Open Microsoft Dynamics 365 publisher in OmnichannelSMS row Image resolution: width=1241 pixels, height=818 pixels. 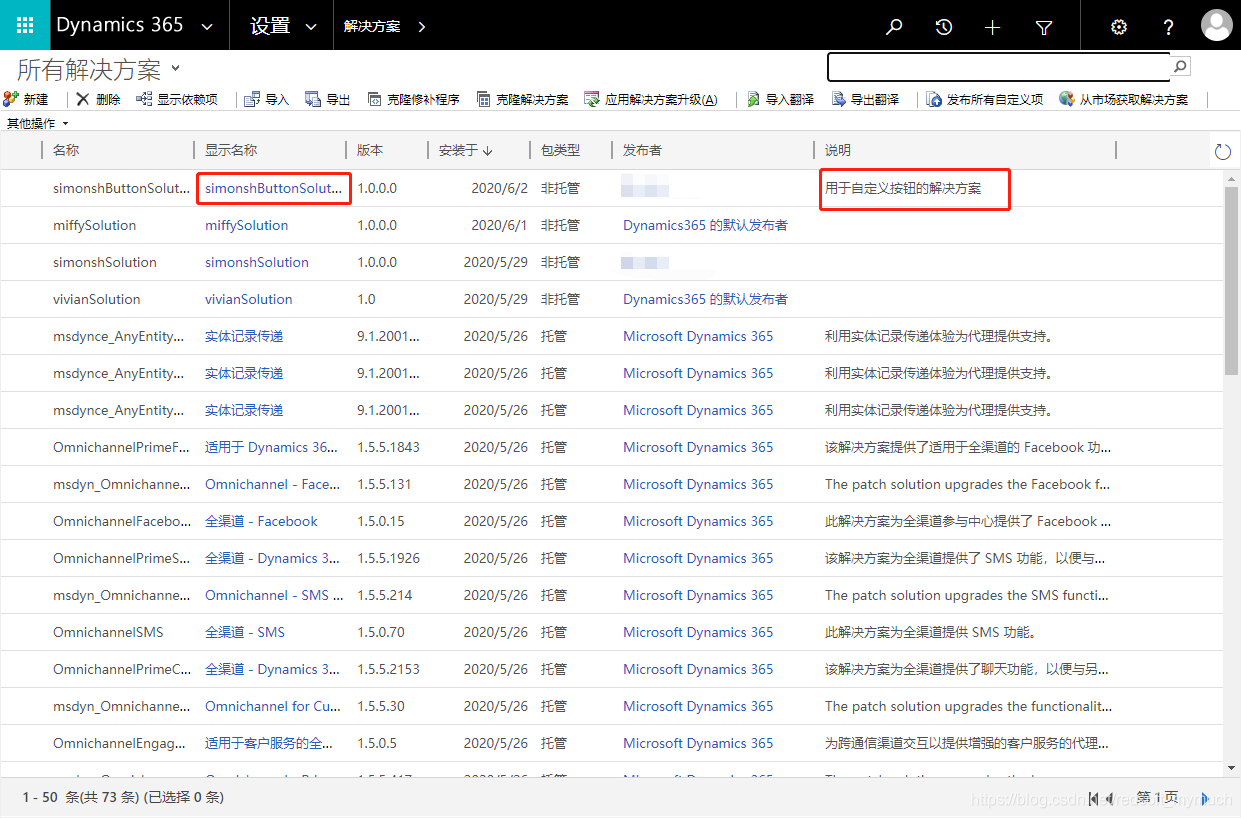(x=698, y=632)
